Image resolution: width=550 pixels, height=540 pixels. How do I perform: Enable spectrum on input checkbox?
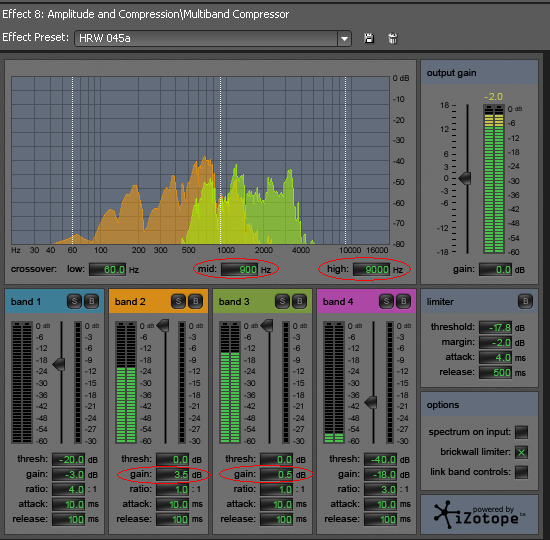[521, 432]
